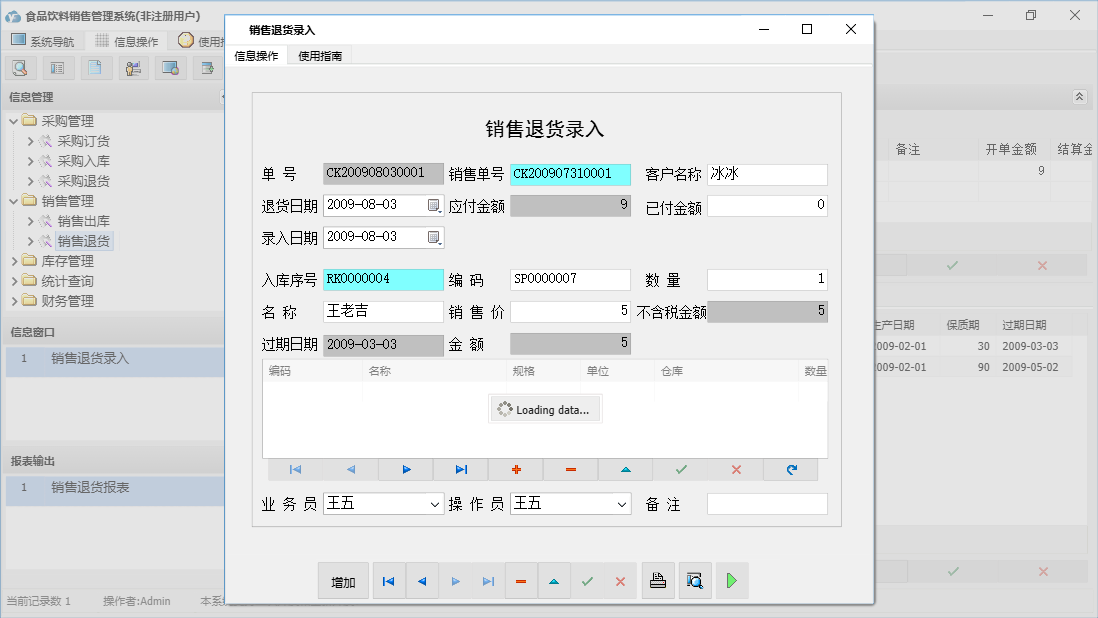Click the green run arrow at dialog bottom
1098x618 pixels.
pos(731,580)
